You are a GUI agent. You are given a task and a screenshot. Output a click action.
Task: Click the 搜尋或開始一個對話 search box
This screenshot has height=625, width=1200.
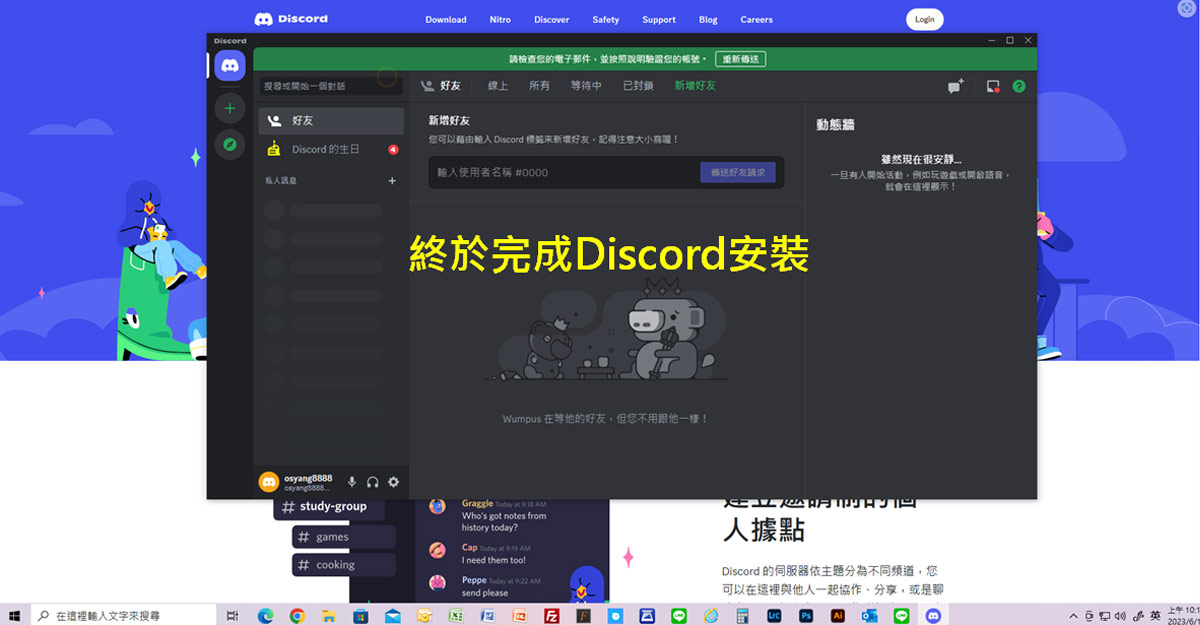(x=331, y=86)
